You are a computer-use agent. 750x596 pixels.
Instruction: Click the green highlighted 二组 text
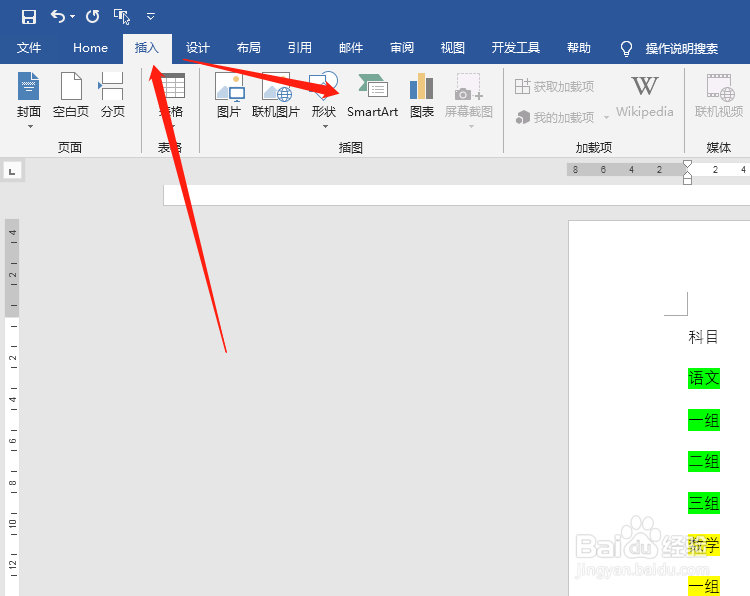coord(704,462)
